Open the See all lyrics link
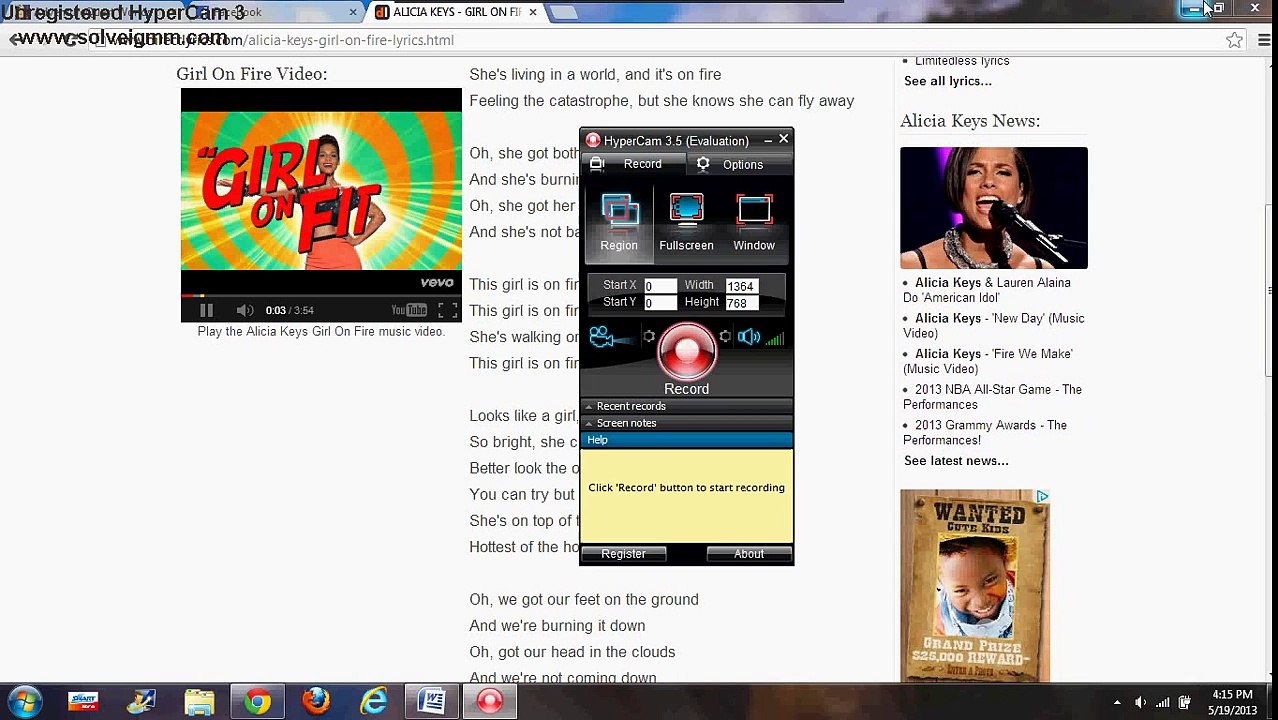Image resolution: width=1278 pixels, height=720 pixels. (948, 81)
